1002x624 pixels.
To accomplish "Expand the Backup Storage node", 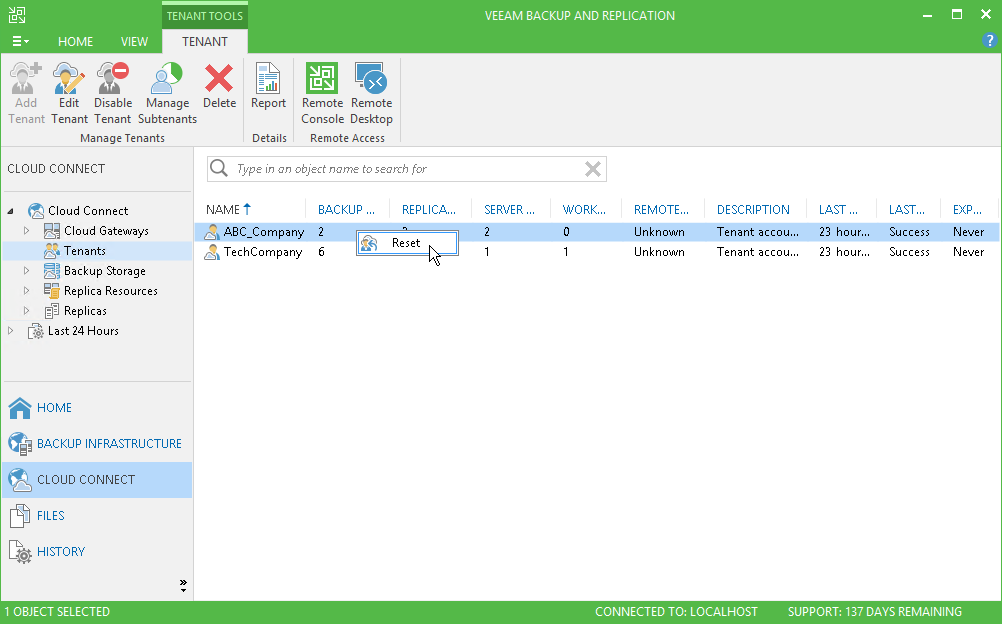I will click(26, 271).
